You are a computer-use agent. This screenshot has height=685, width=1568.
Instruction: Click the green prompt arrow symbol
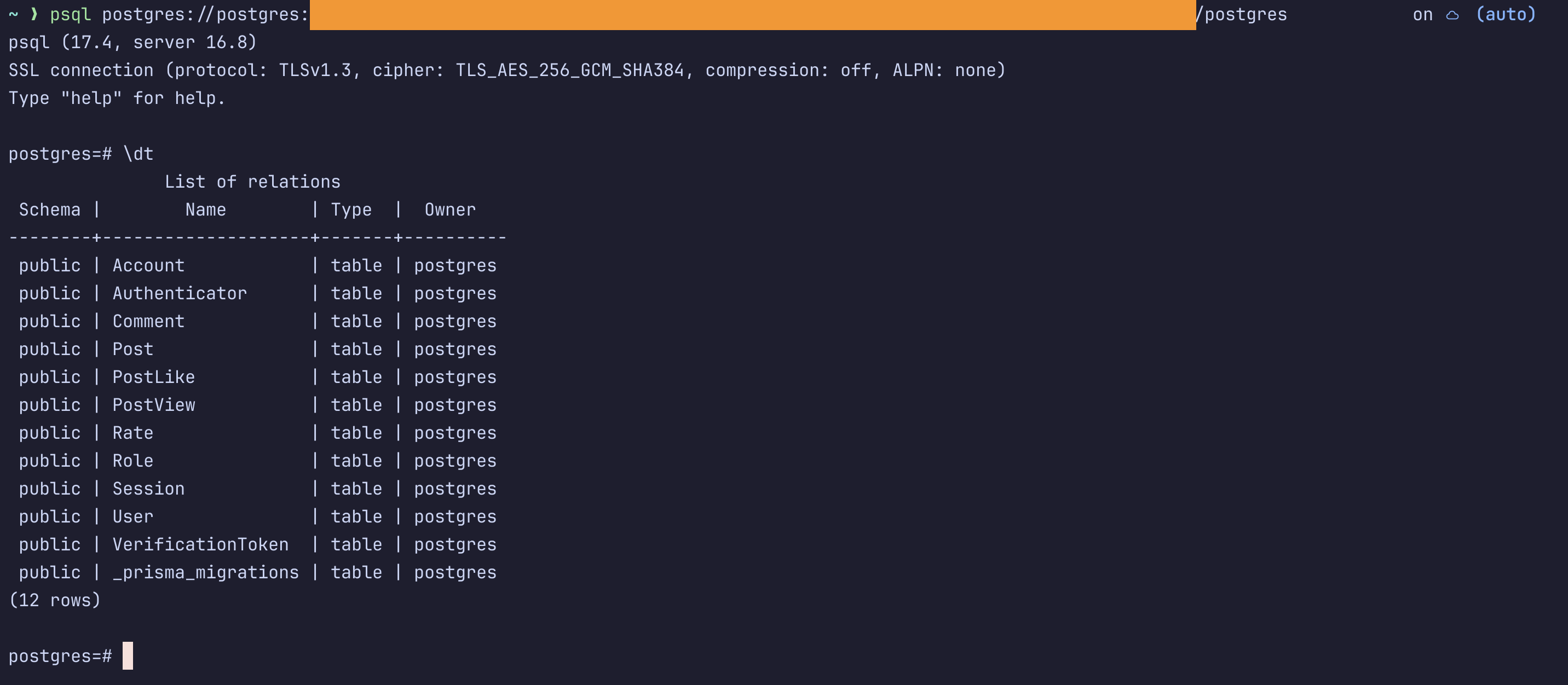pyautogui.click(x=34, y=14)
